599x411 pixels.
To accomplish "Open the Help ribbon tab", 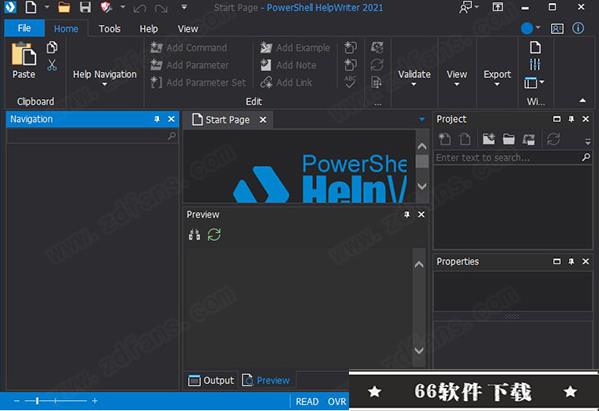I will 149,29.
